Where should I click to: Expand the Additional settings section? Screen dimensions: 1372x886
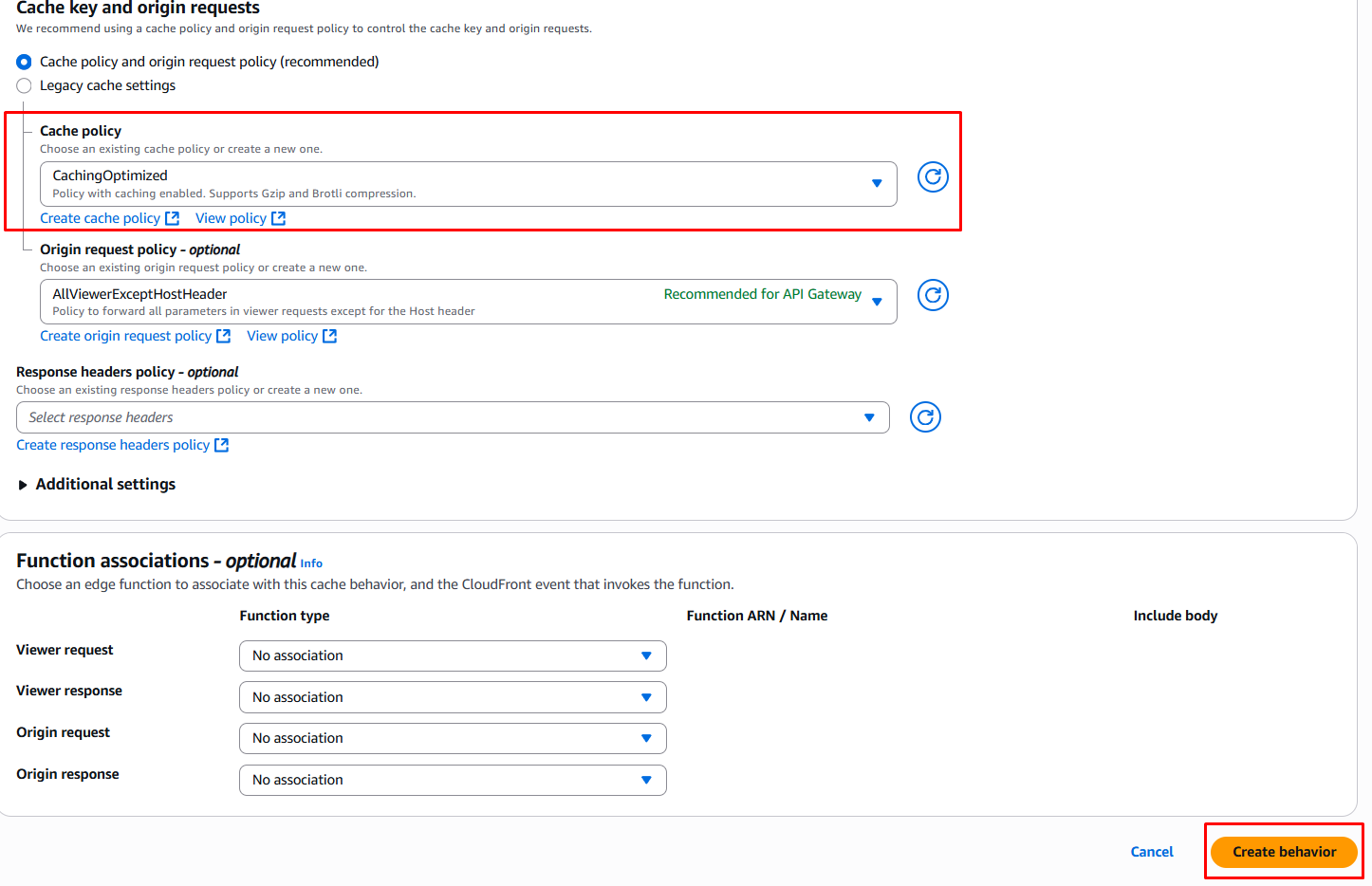[96, 485]
